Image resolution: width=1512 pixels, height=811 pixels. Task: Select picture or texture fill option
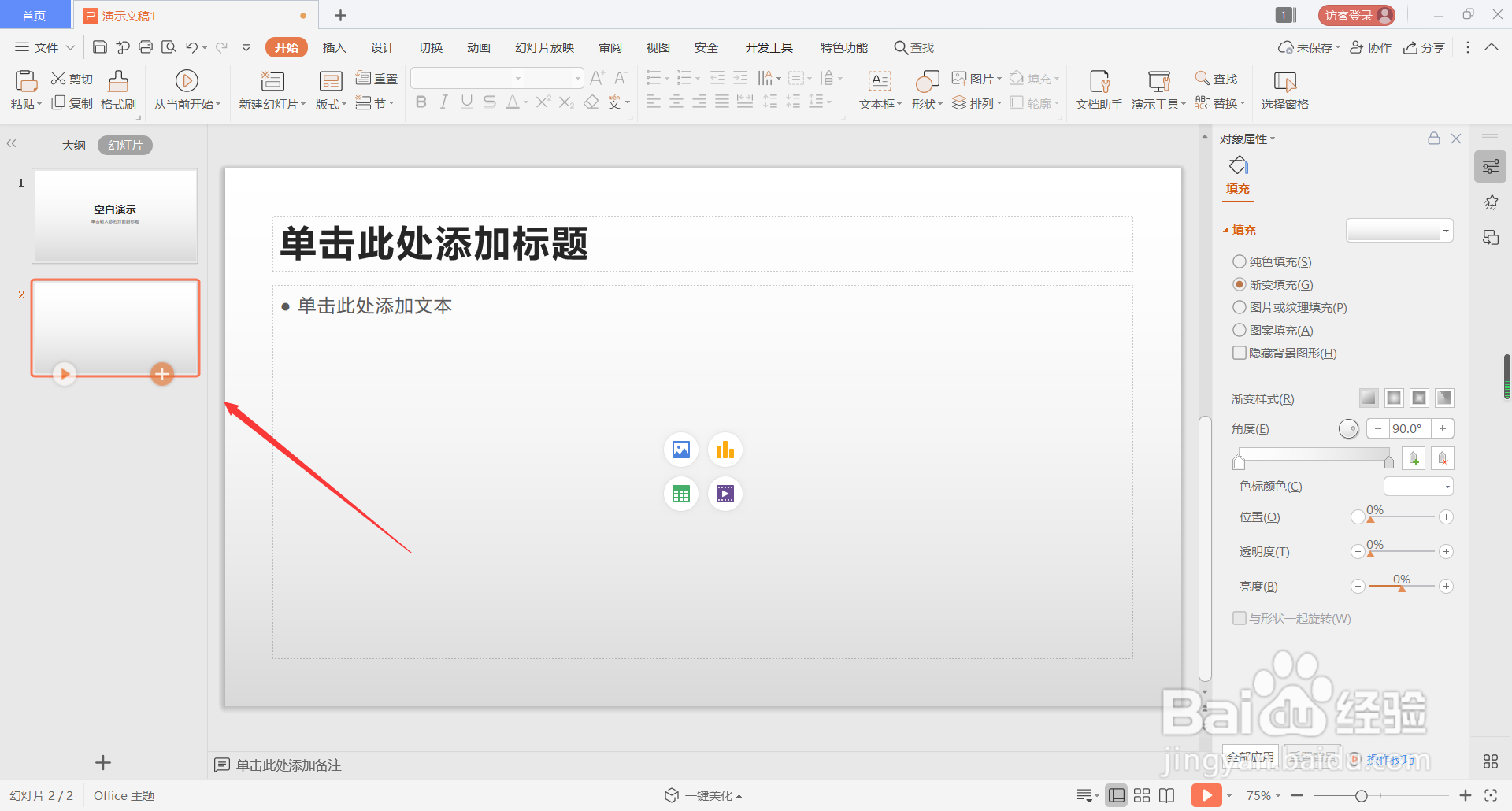[1240, 307]
